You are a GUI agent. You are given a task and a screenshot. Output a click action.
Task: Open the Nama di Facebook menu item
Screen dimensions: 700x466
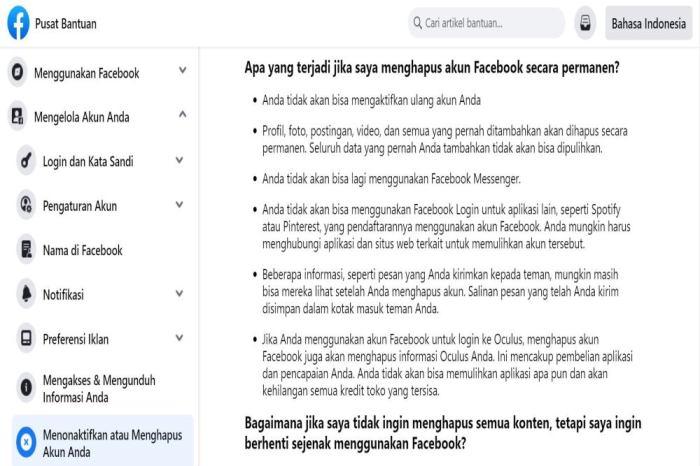coord(103,250)
